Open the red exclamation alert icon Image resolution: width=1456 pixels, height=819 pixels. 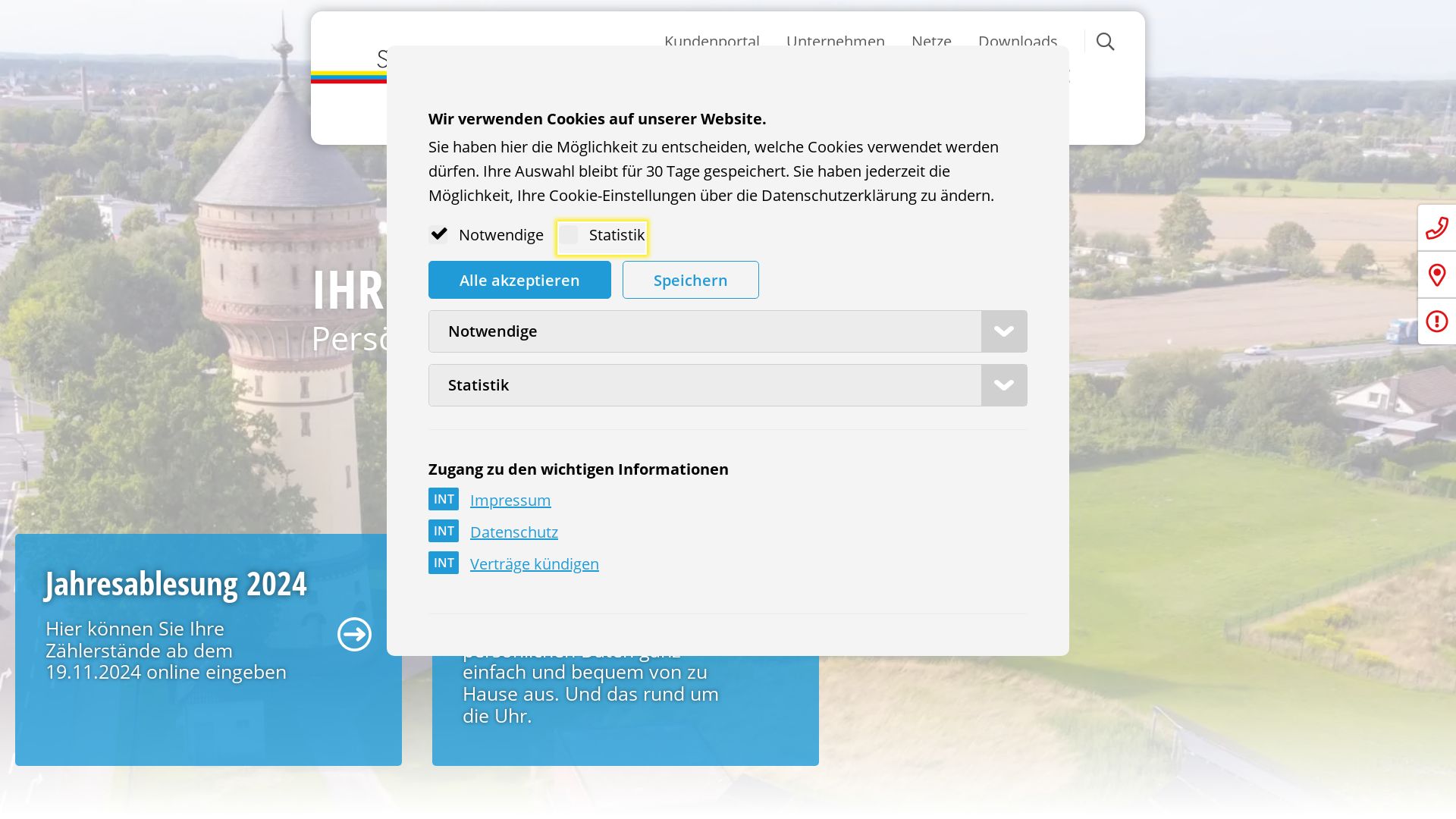click(x=1437, y=322)
